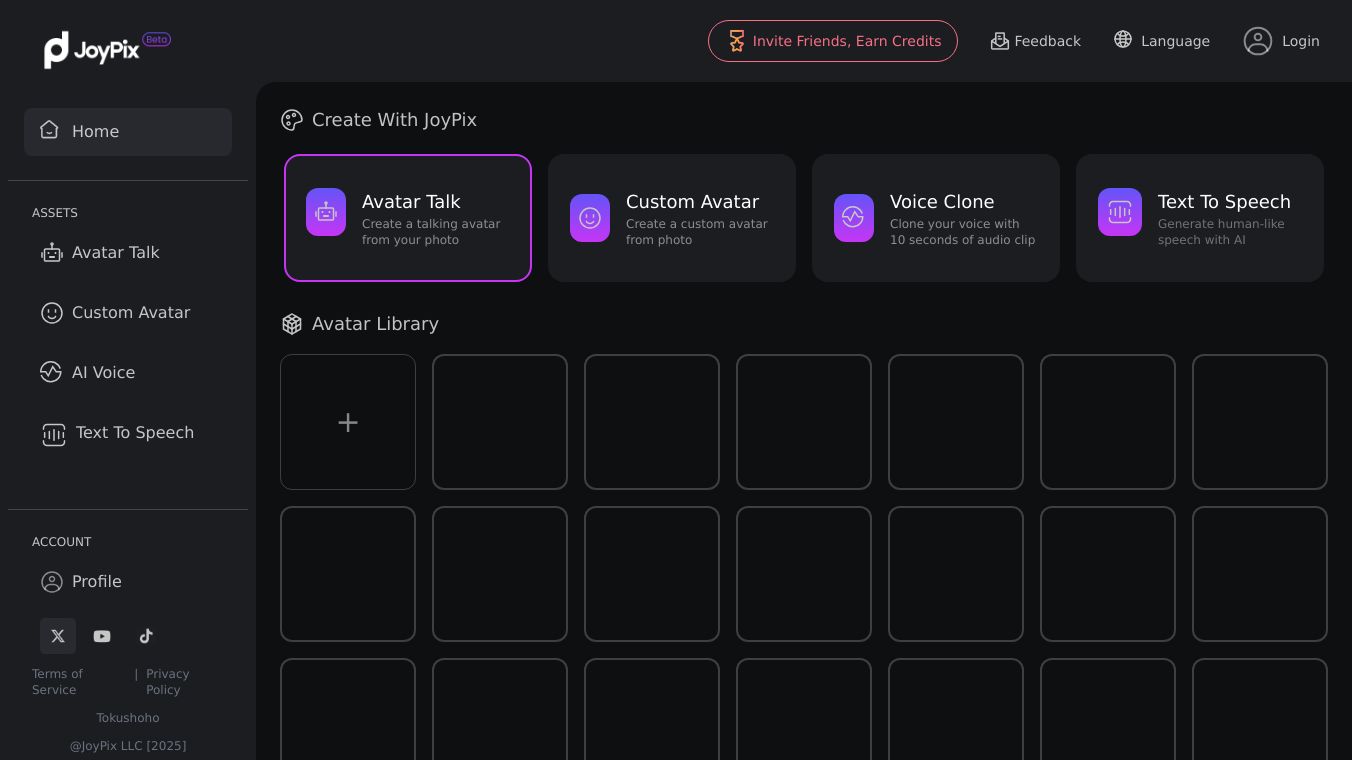Open the TikTok social icon

(146, 636)
